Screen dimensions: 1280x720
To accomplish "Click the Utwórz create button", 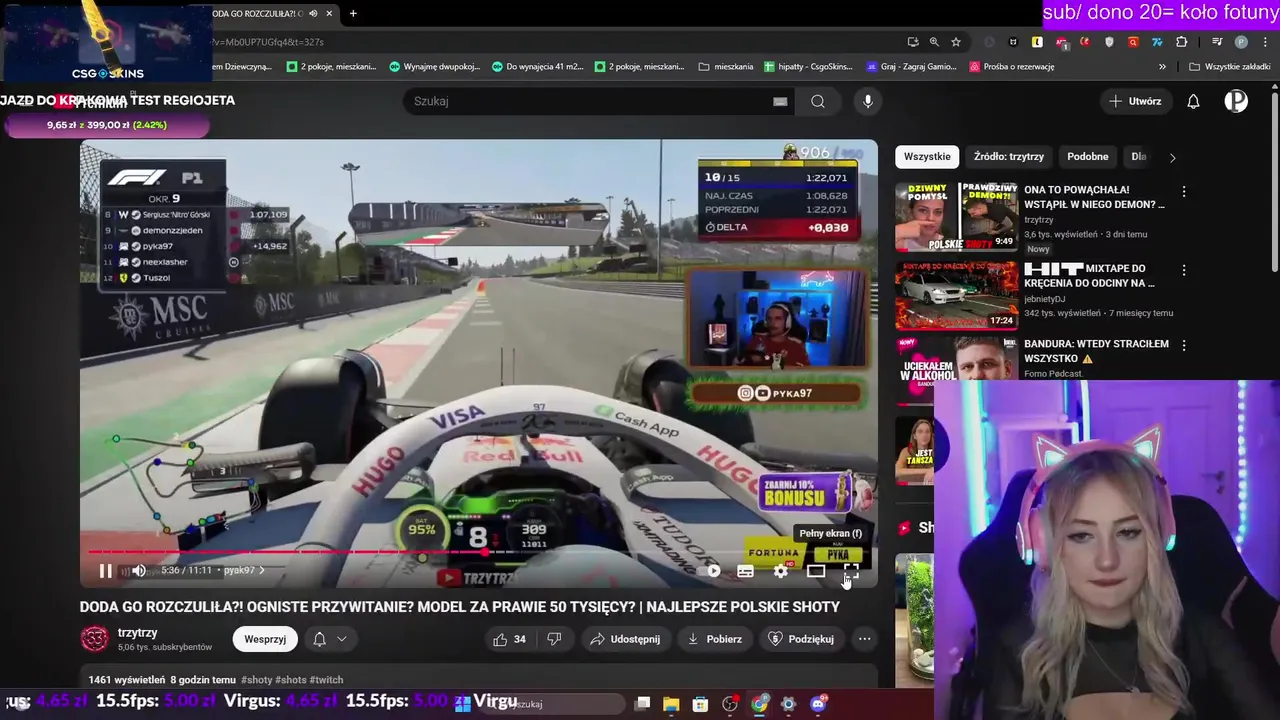I will pos(1135,101).
